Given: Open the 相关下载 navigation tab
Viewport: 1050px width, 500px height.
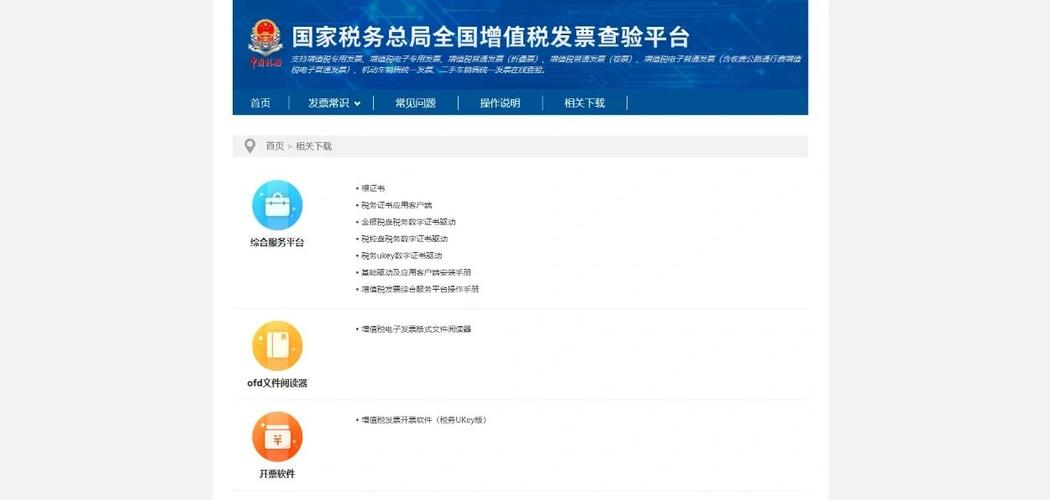Looking at the screenshot, I should pyautogui.click(x=585, y=103).
